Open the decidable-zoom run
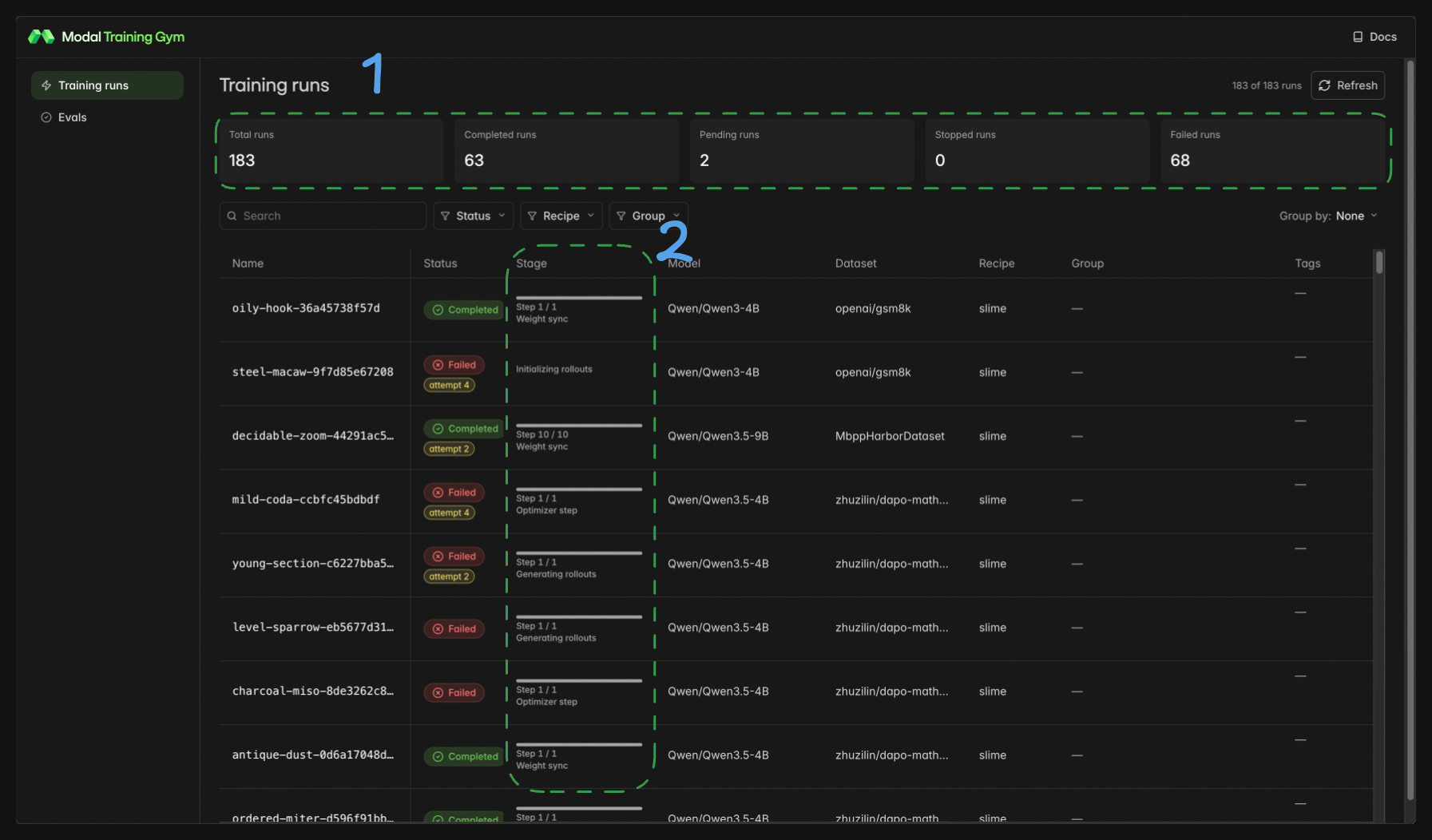This screenshot has height=840, width=1432. click(x=312, y=436)
